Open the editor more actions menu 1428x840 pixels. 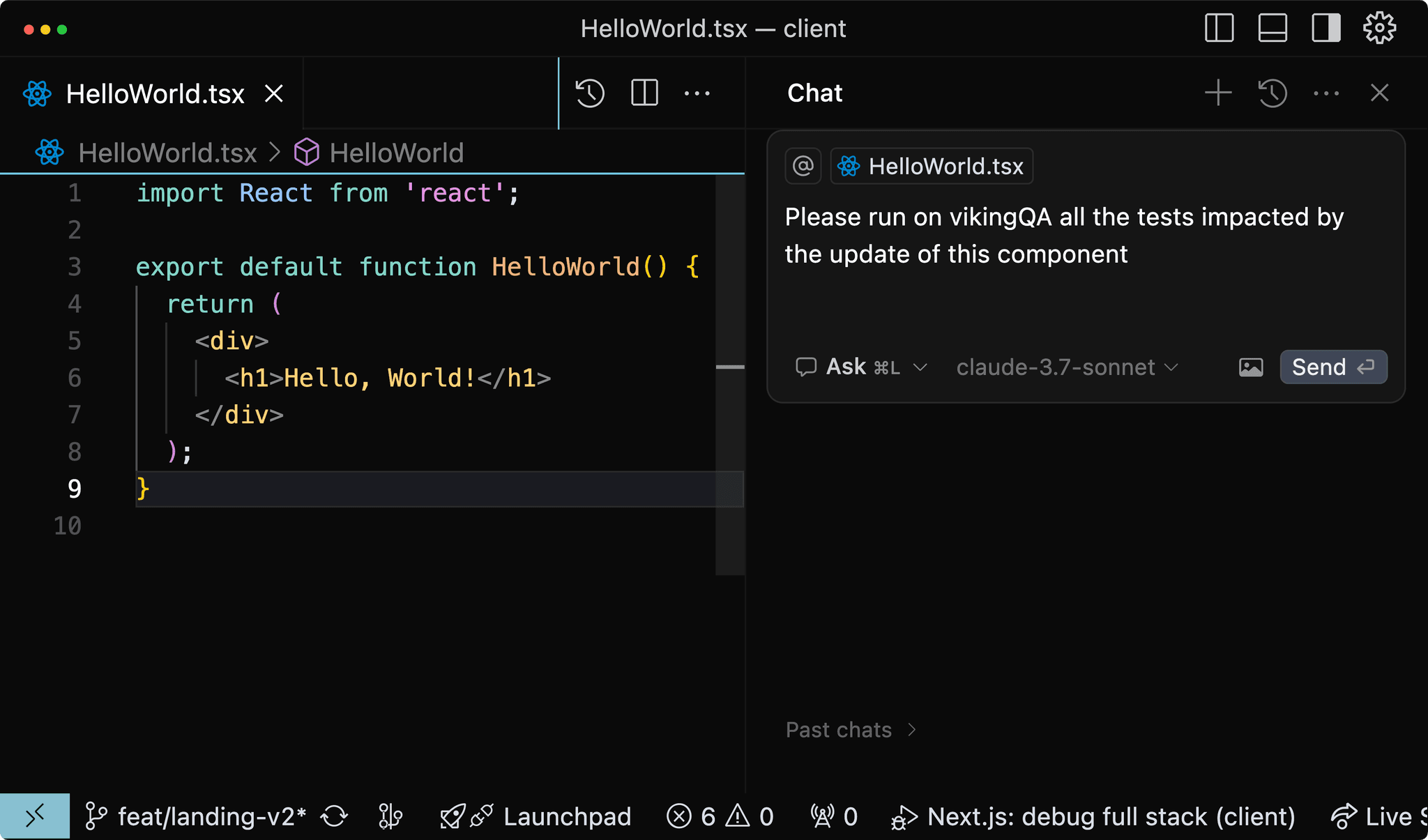click(697, 93)
